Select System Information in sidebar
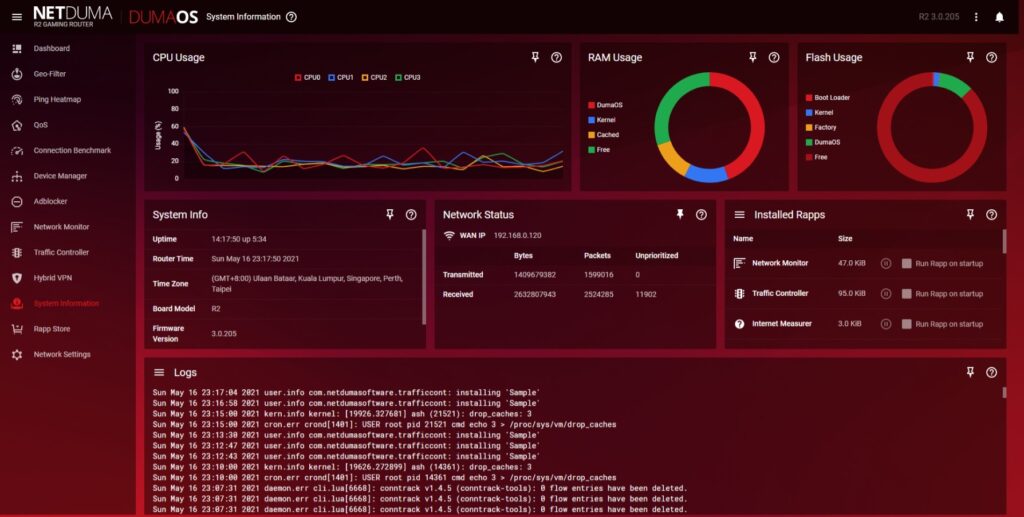This screenshot has height=517, width=1024. tap(66, 303)
